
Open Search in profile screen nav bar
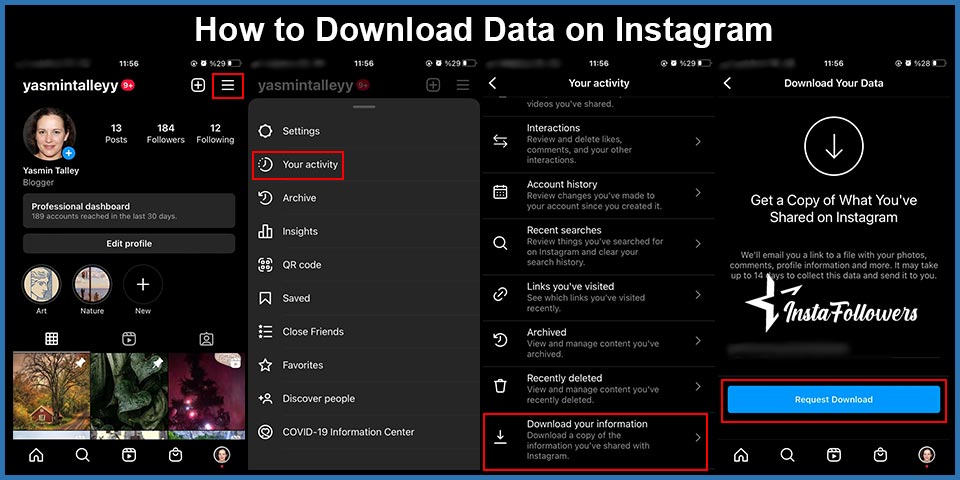coord(83,455)
